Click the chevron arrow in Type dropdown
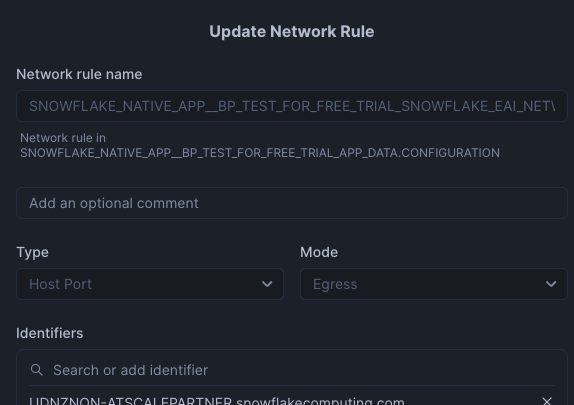Viewport: 574px width, 405px height. click(x=267, y=284)
